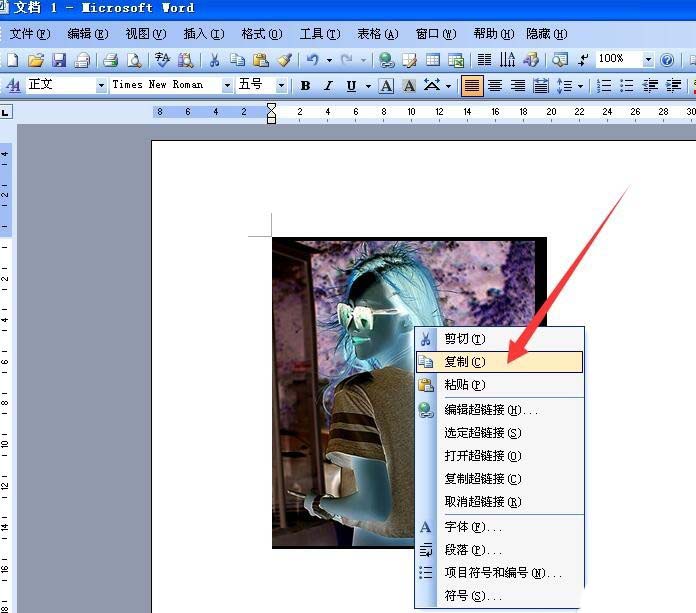Image resolution: width=696 pixels, height=613 pixels.
Task: Select the Format Painter brush icon
Action: point(284,59)
